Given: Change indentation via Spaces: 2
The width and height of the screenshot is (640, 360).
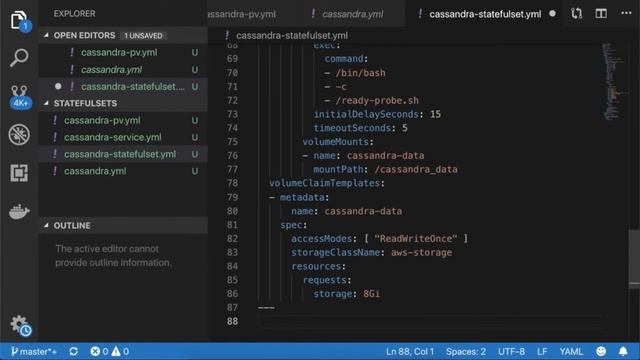Looking at the screenshot, I should (x=466, y=351).
